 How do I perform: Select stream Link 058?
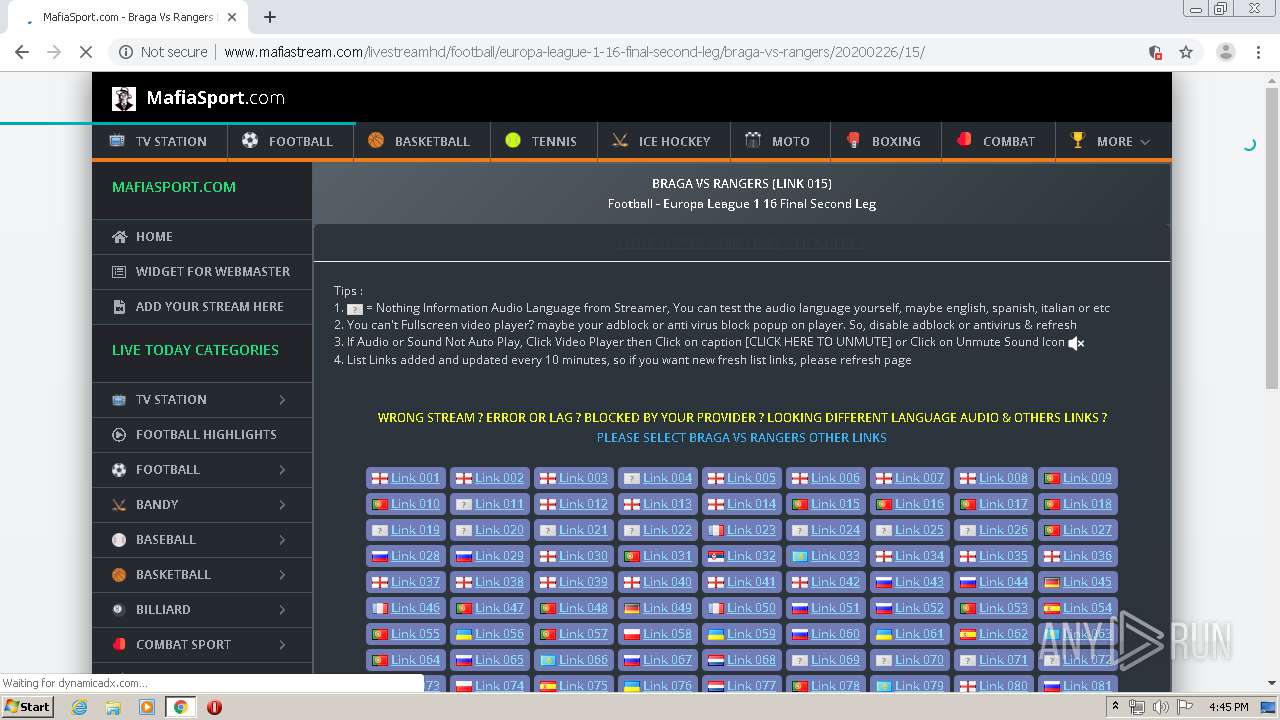(657, 634)
